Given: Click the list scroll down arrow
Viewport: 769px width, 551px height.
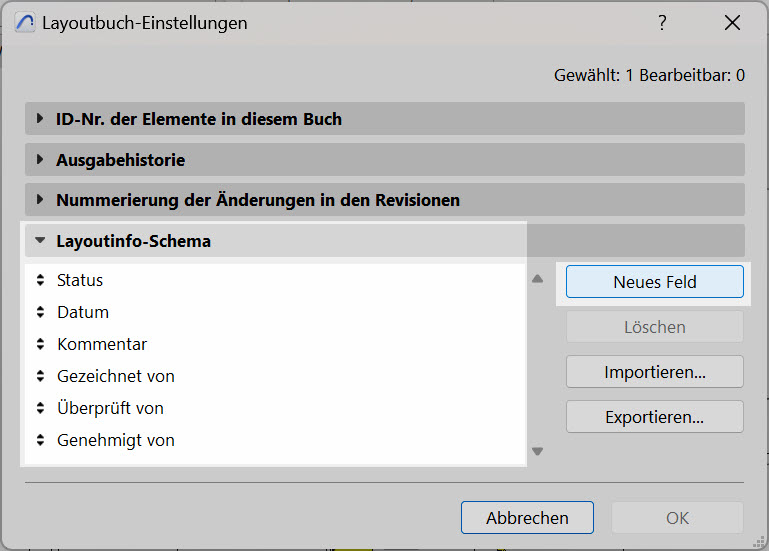Looking at the screenshot, I should tap(538, 451).
